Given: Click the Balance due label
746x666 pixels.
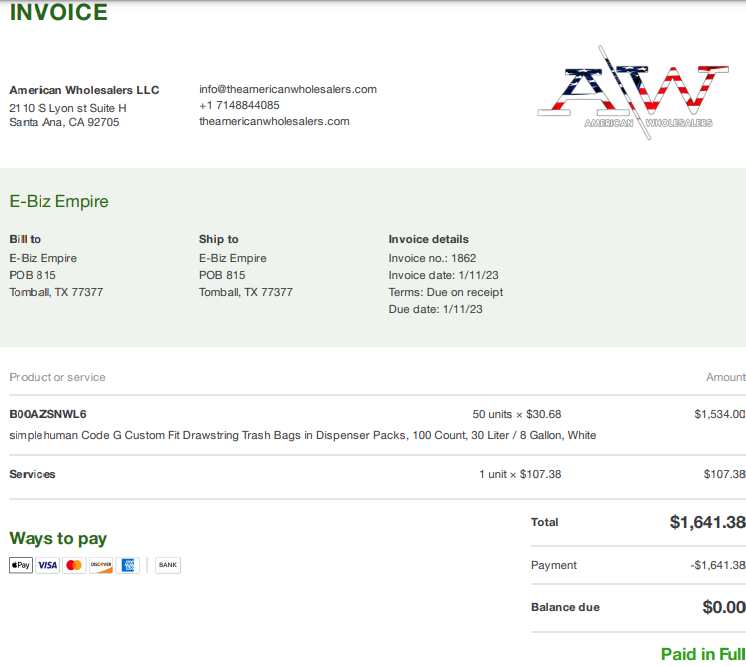Looking at the screenshot, I should coord(565,607).
